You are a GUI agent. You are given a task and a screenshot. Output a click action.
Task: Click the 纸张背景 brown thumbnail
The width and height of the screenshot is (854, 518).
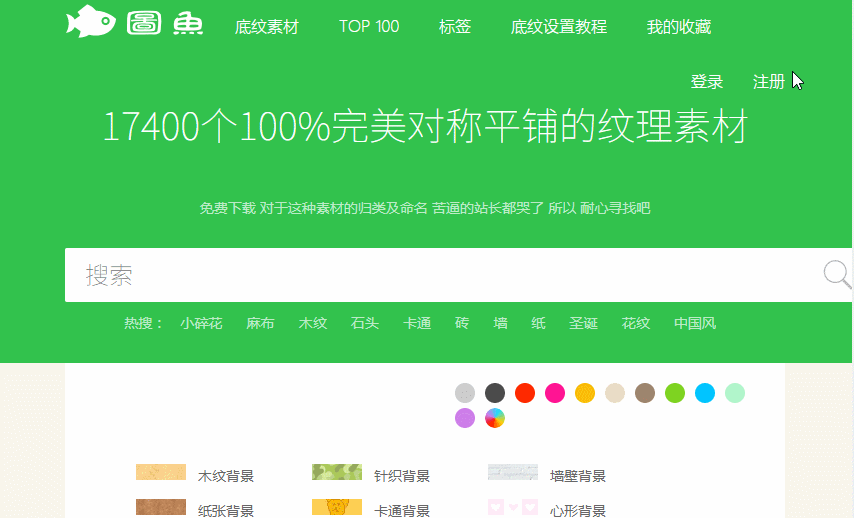pos(161,507)
